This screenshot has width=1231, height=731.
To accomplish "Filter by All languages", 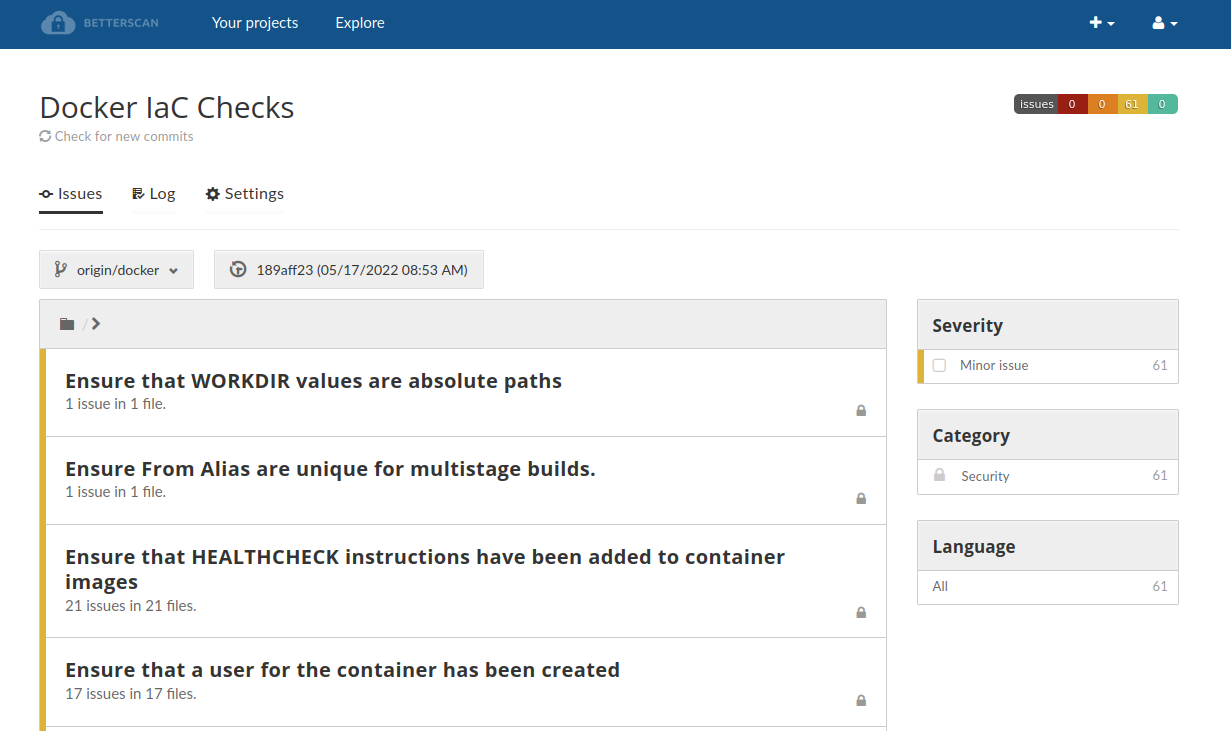I will coord(940,587).
